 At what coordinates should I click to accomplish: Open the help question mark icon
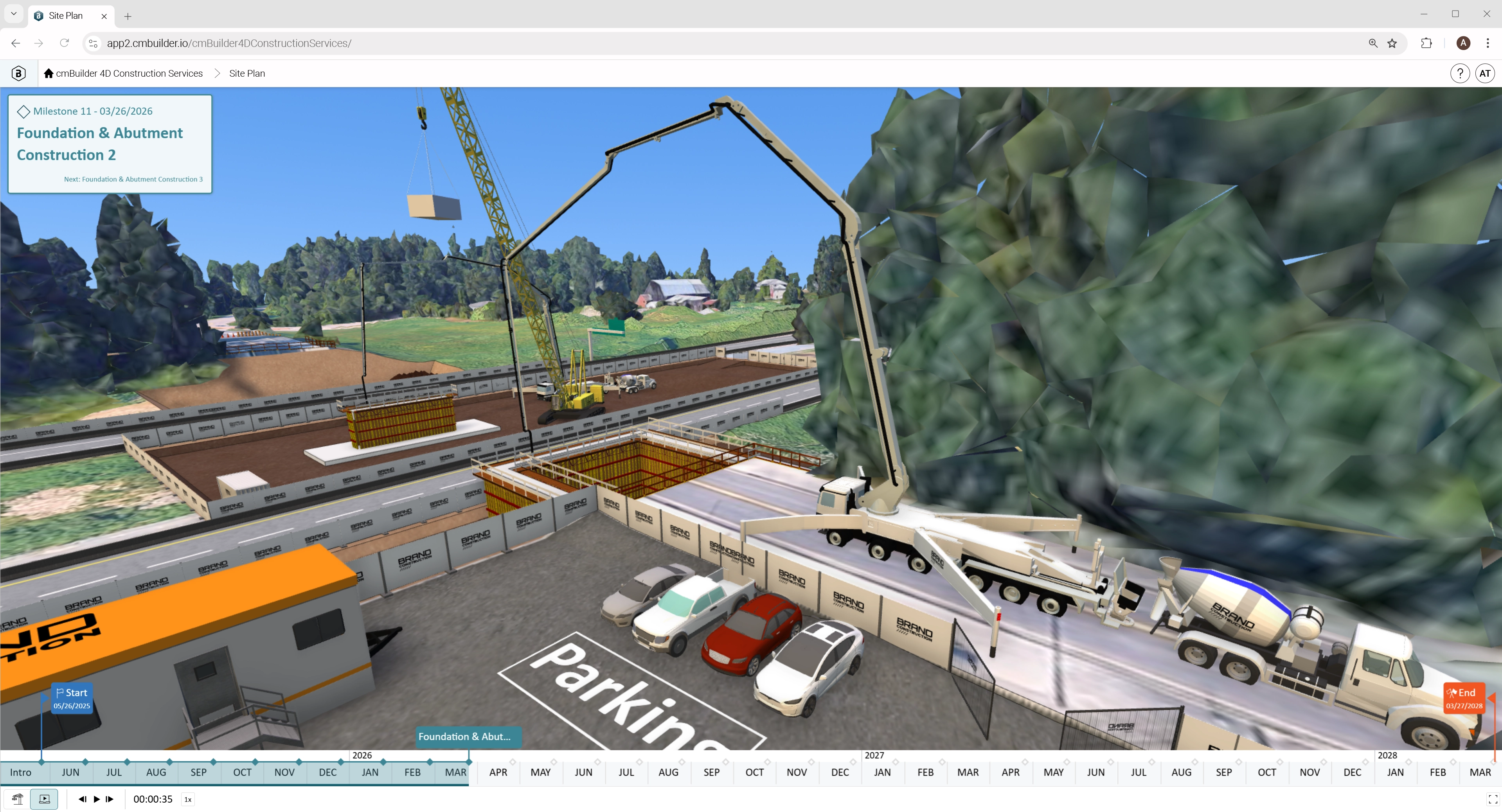(1459, 74)
